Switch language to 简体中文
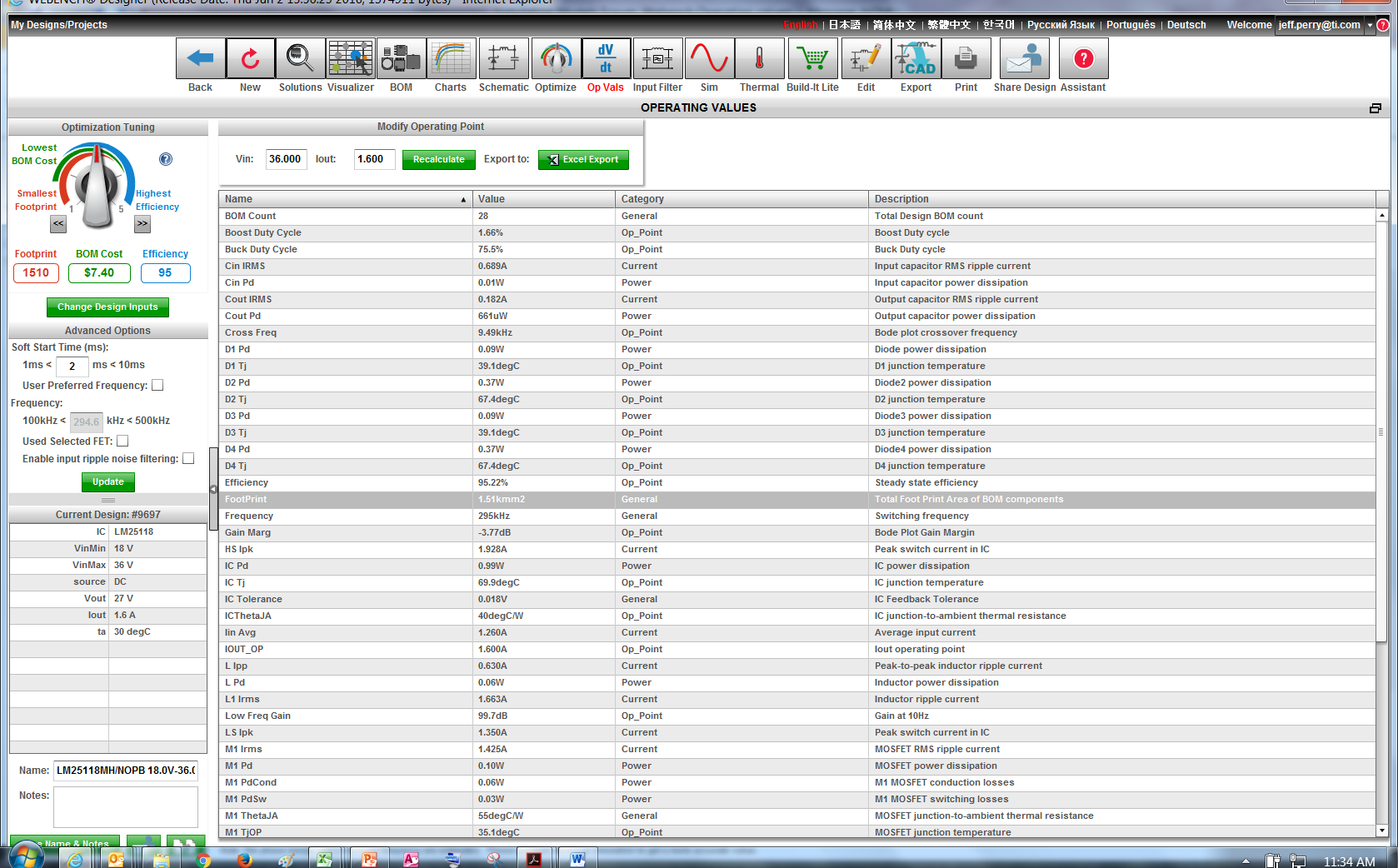The height and width of the screenshot is (868, 1398). (x=894, y=25)
